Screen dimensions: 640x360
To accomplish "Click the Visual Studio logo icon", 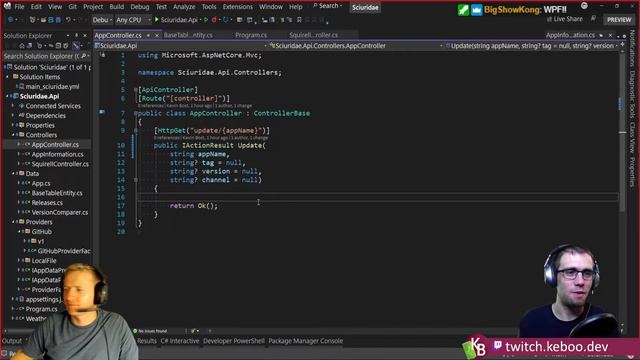I will pos(7,6).
